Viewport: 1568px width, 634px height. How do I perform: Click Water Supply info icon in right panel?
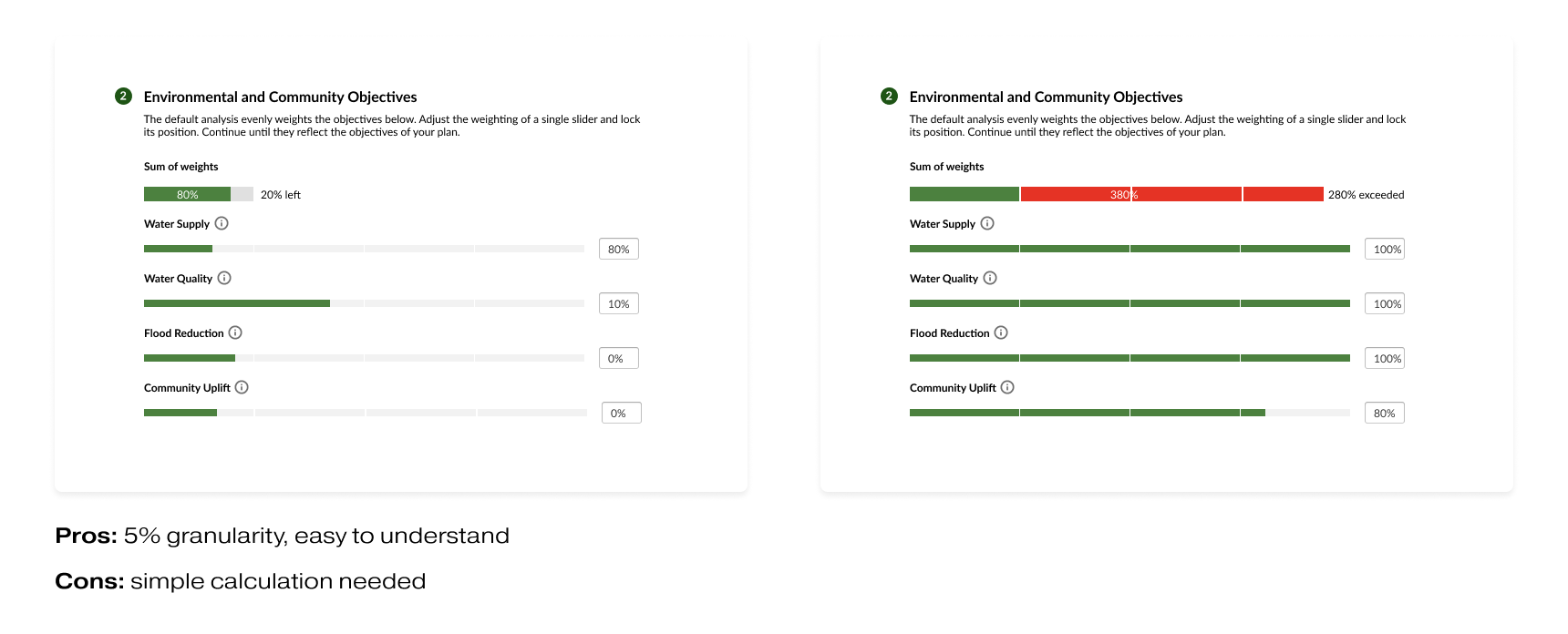click(x=987, y=223)
